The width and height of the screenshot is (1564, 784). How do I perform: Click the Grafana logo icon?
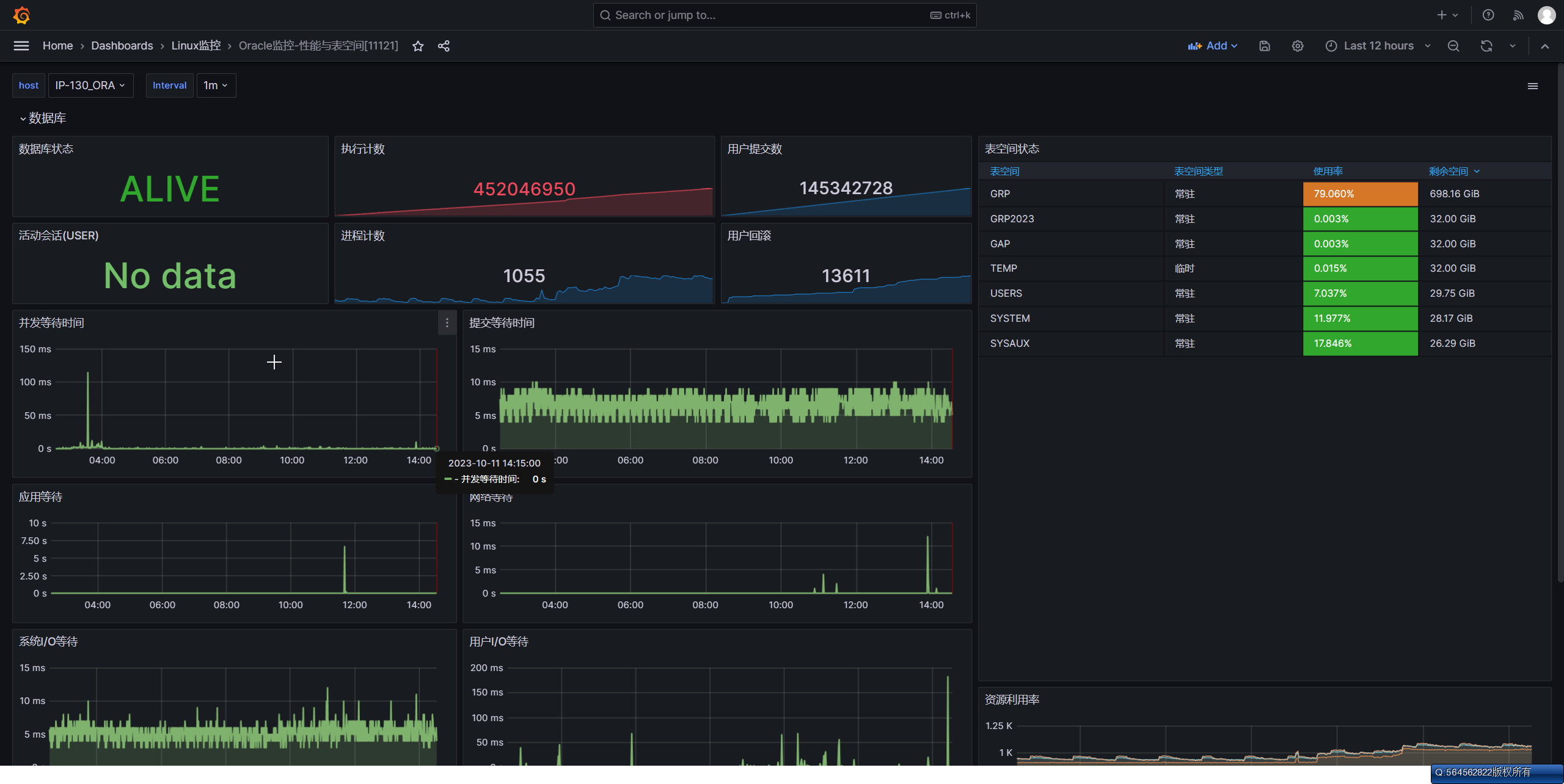pos(22,15)
